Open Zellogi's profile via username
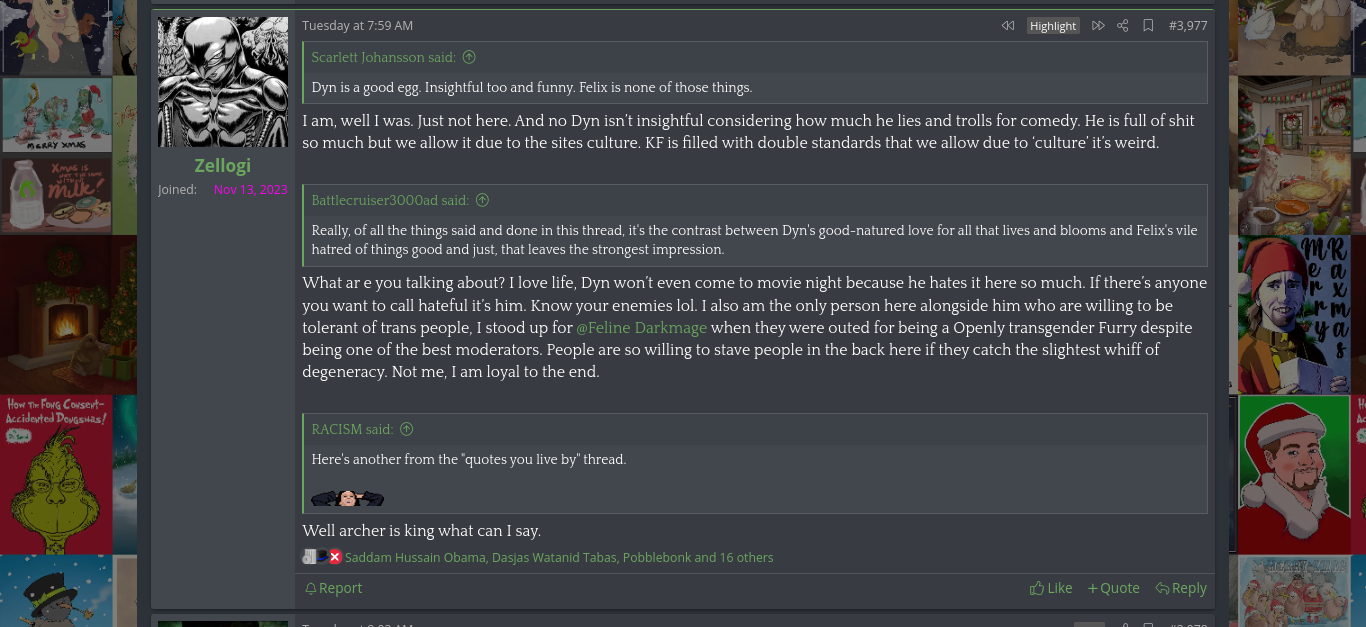 click(x=223, y=166)
